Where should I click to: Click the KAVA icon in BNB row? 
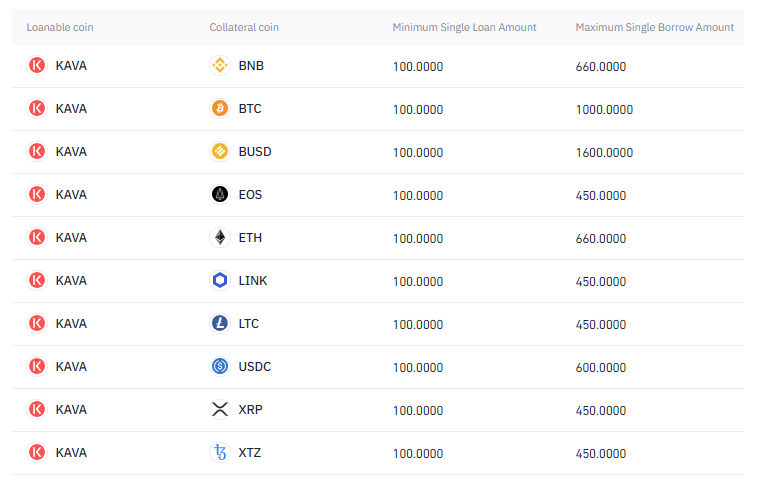tap(37, 65)
